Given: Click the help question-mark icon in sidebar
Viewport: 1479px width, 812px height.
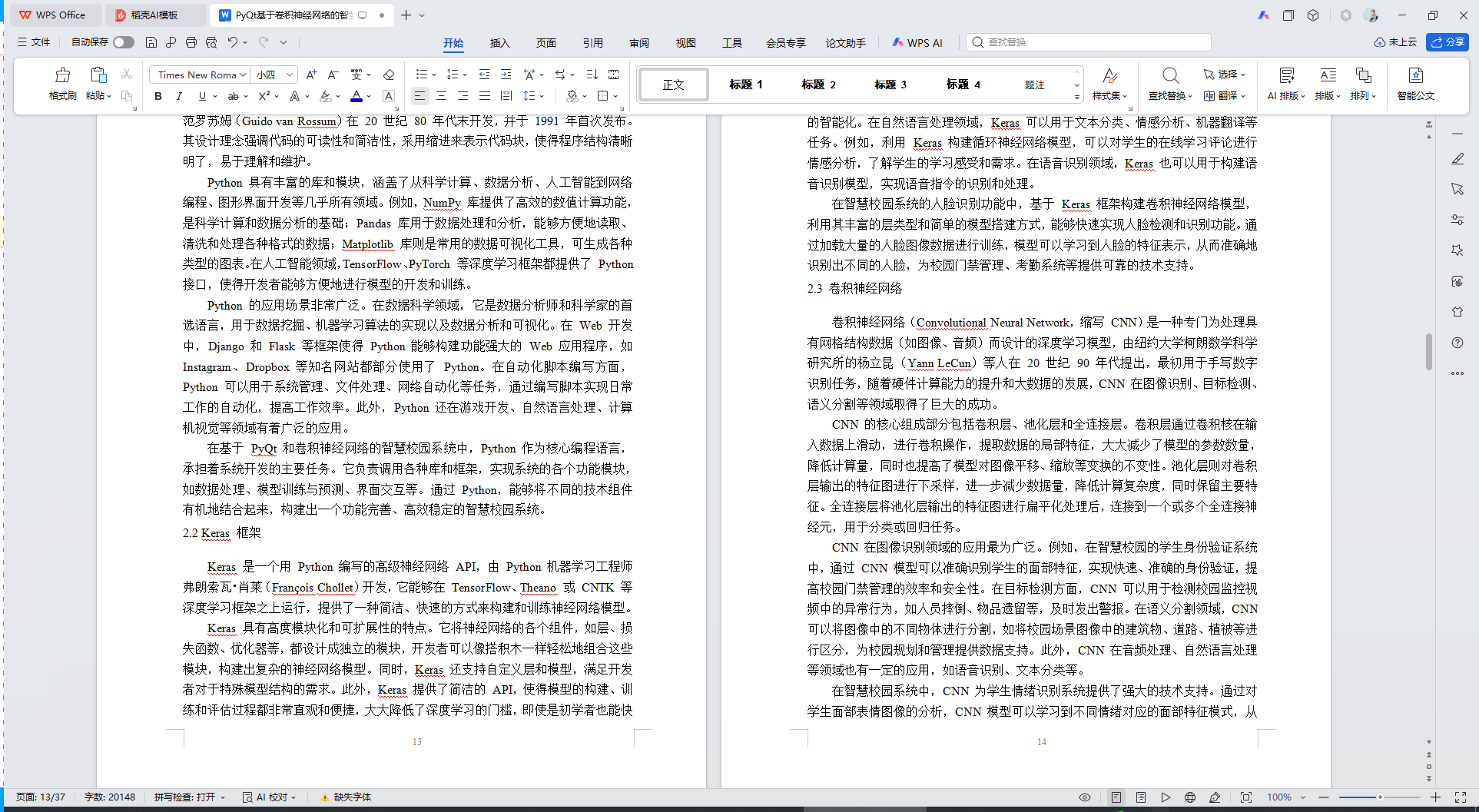Looking at the screenshot, I should pos(1457,343).
